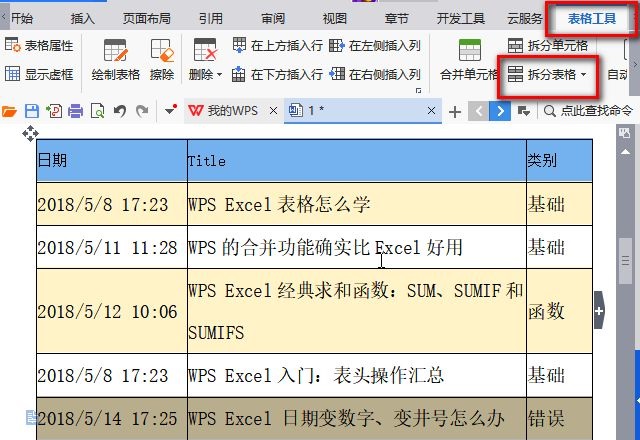Click the panel icon above scrollbar
Viewport: 640px width, 440px height.
(x=624, y=133)
